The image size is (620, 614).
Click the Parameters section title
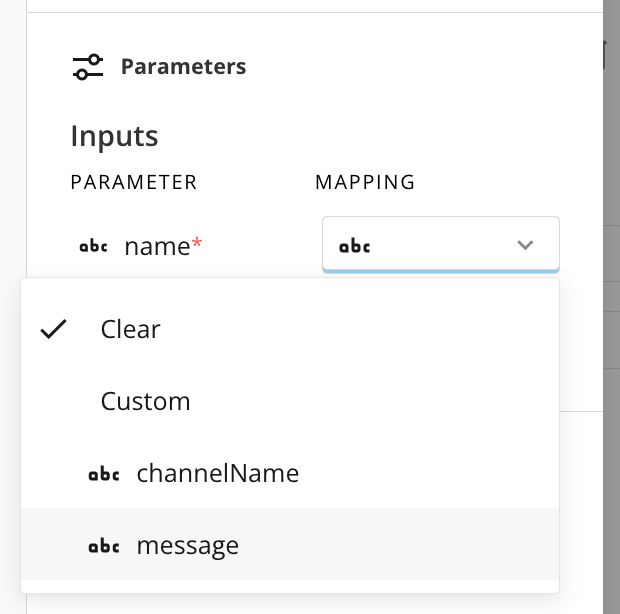click(183, 67)
